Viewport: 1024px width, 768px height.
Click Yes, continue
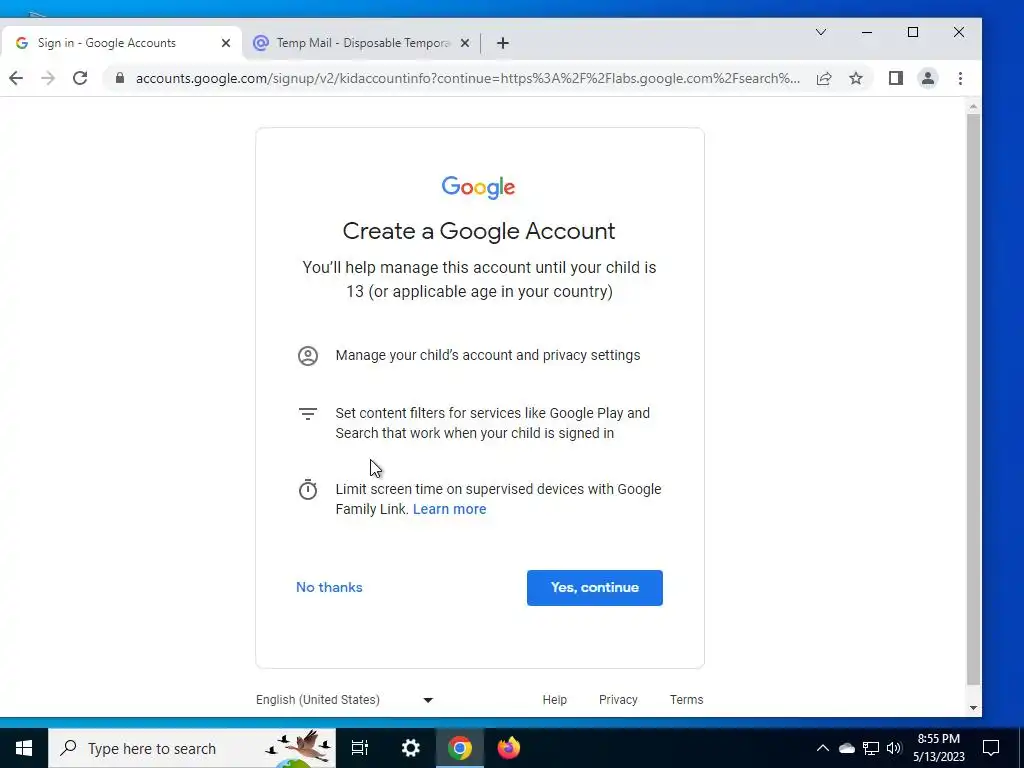tap(594, 588)
